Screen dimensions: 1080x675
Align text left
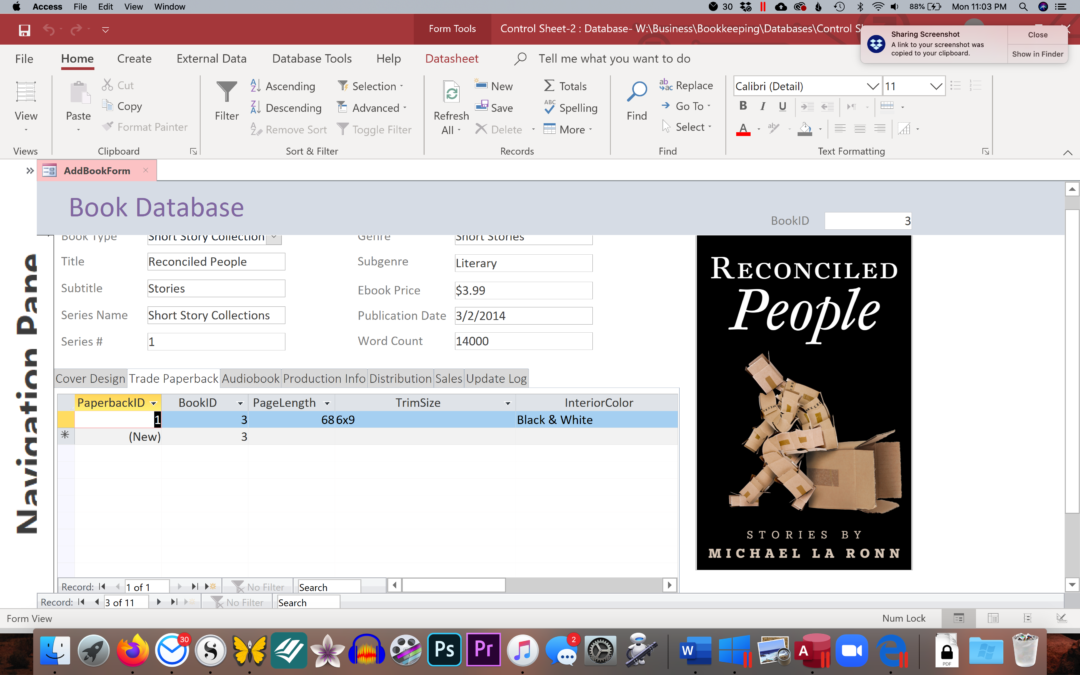(840, 128)
